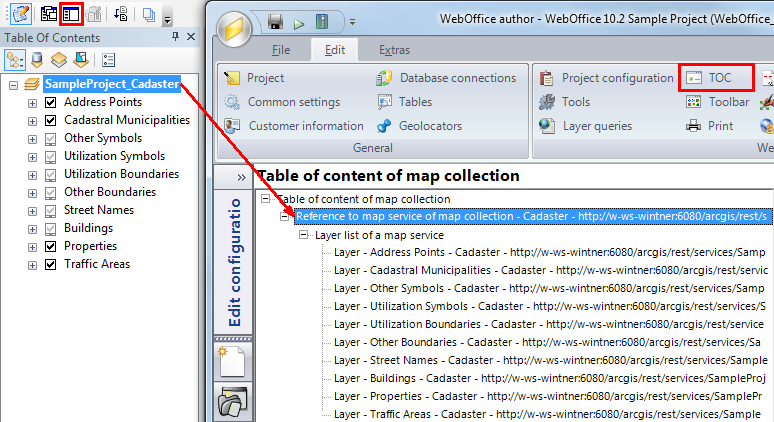
Task: Toggle Traffic Areas layer checkbox
Action: tap(50, 265)
